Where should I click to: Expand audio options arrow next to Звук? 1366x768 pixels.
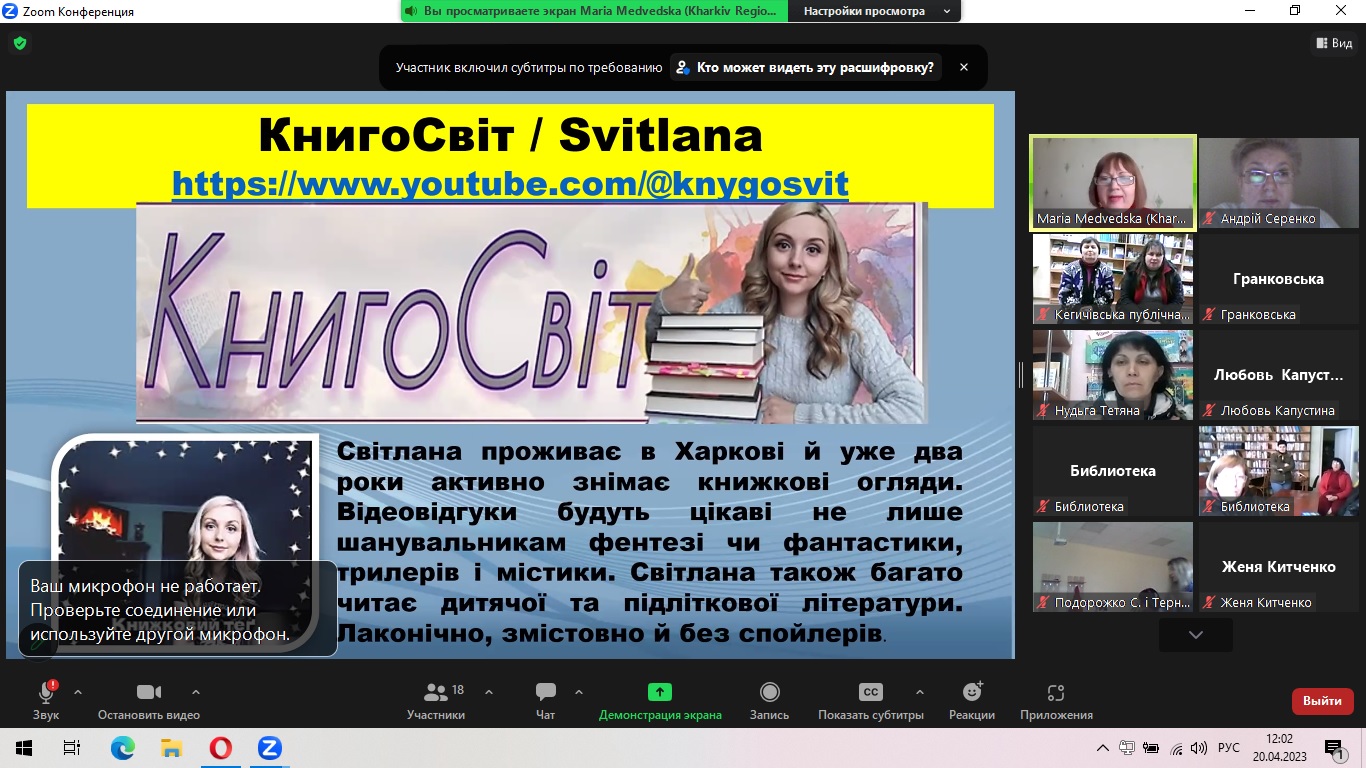(78, 692)
